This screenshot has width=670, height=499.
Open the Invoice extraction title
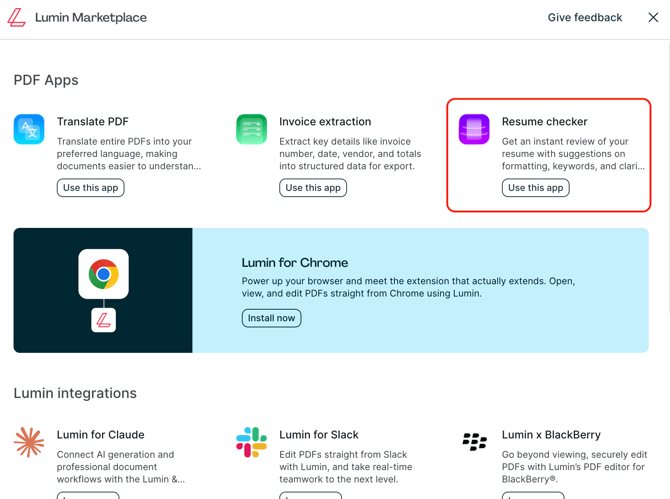(325, 122)
